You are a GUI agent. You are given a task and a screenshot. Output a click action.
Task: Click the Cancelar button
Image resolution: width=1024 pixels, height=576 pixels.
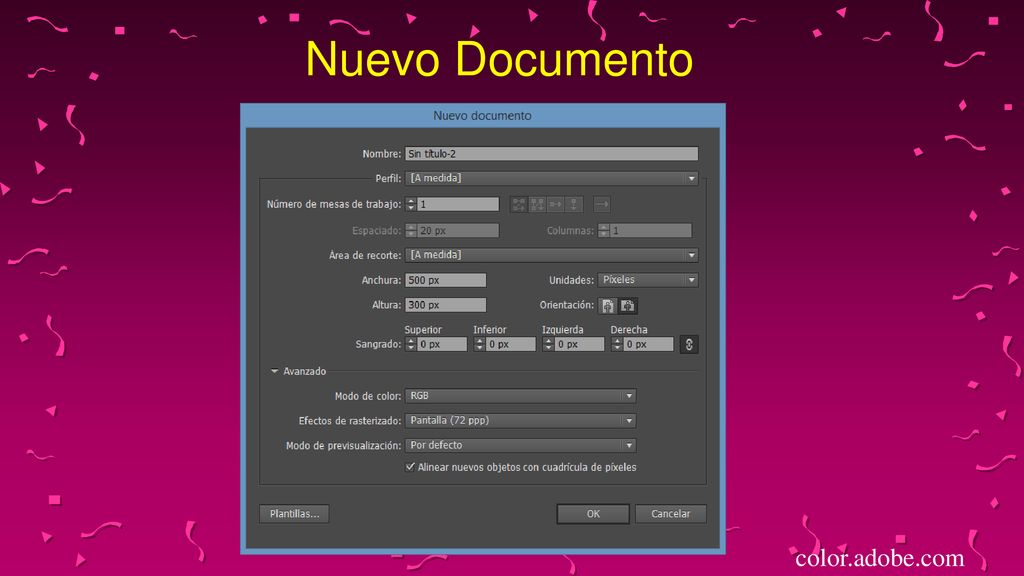[x=671, y=514]
